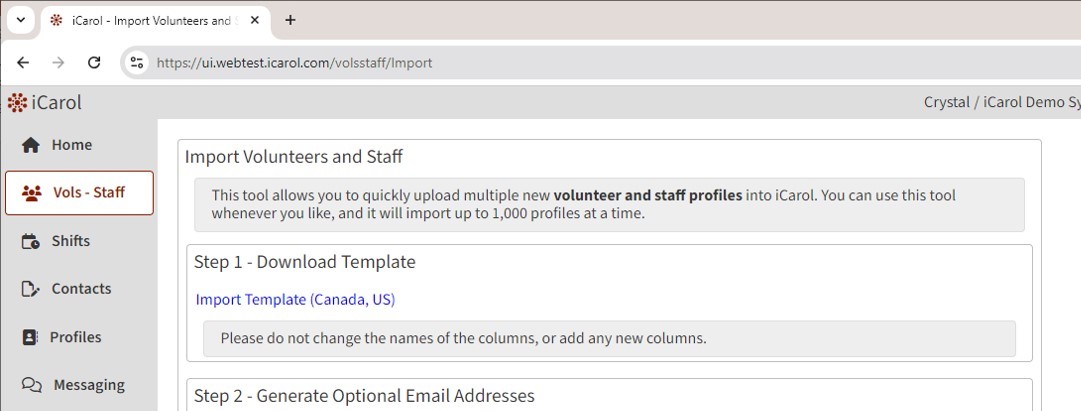Click the Shifts calendar icon
This screenshot has height=411, width=1081.
point(31,241)
